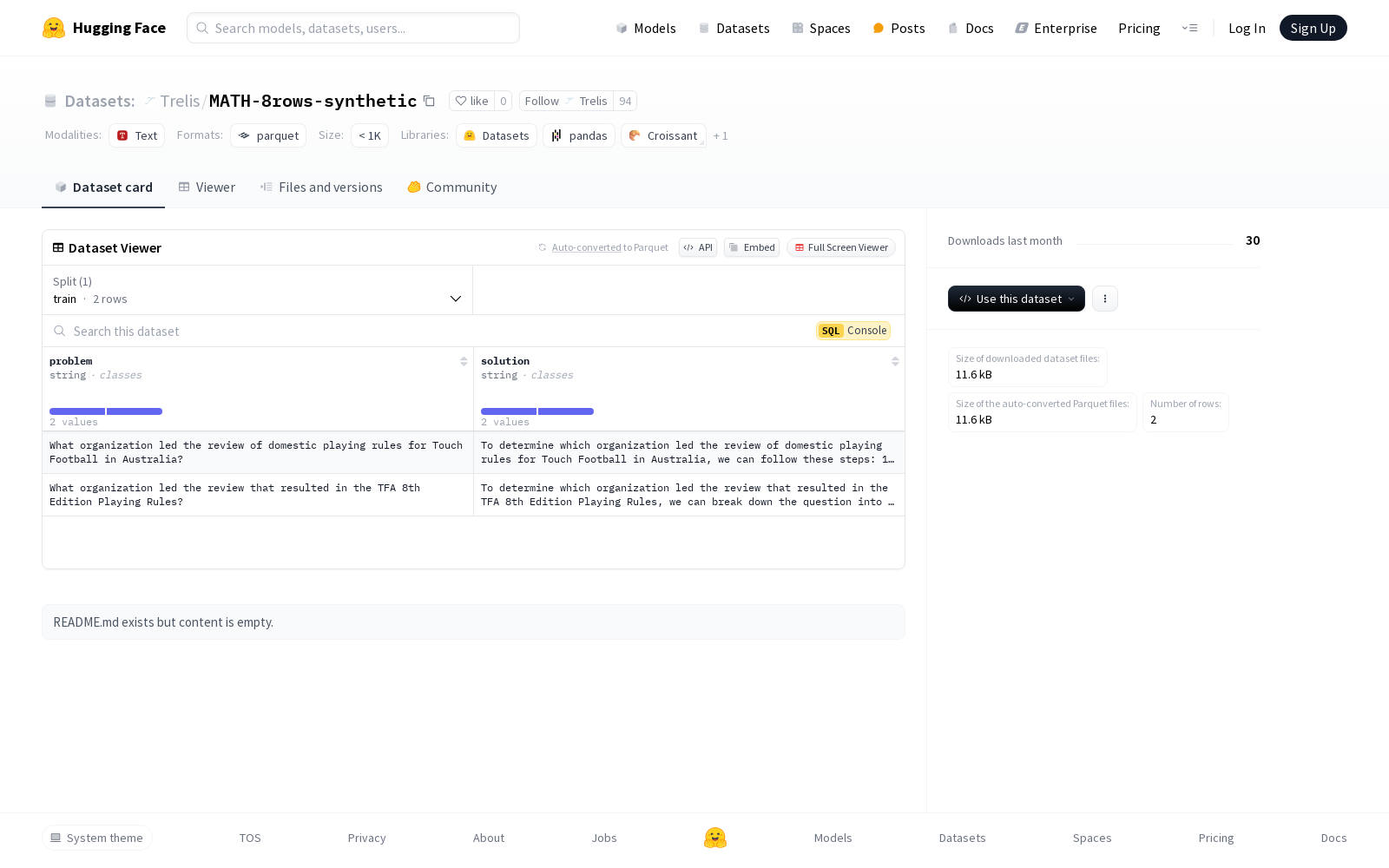
Task: Click the pandas library tag
Action: (x=579, y=135)
